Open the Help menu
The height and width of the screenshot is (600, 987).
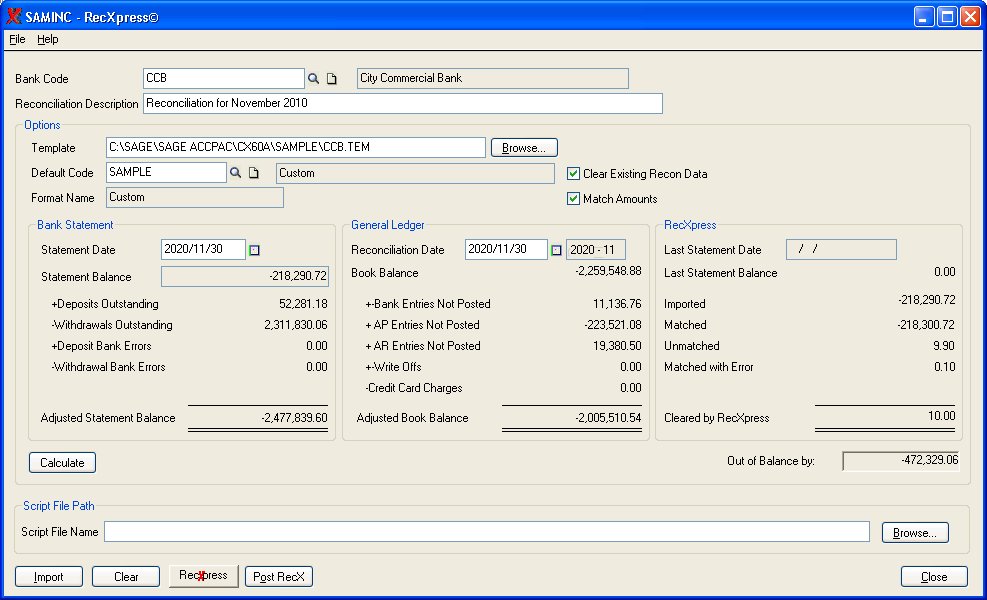(47, 39)
